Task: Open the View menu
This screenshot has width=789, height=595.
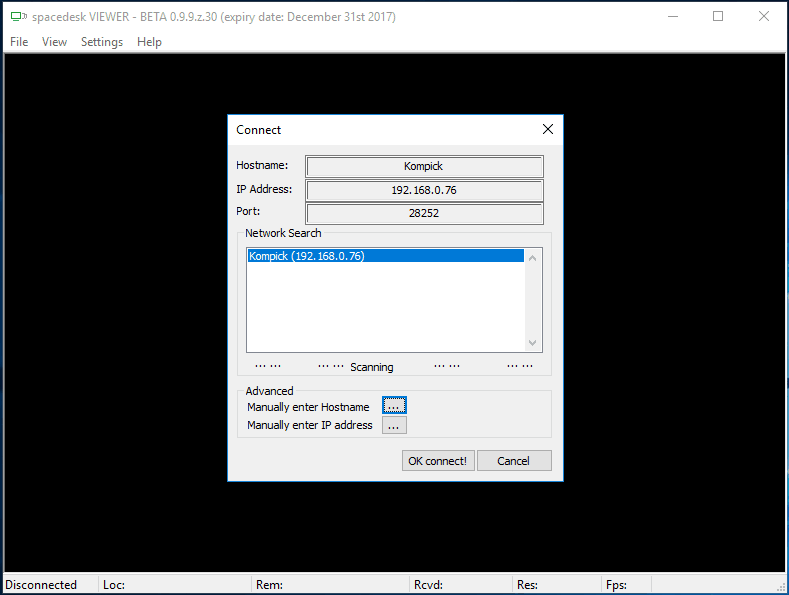Action: click(54, 42)
